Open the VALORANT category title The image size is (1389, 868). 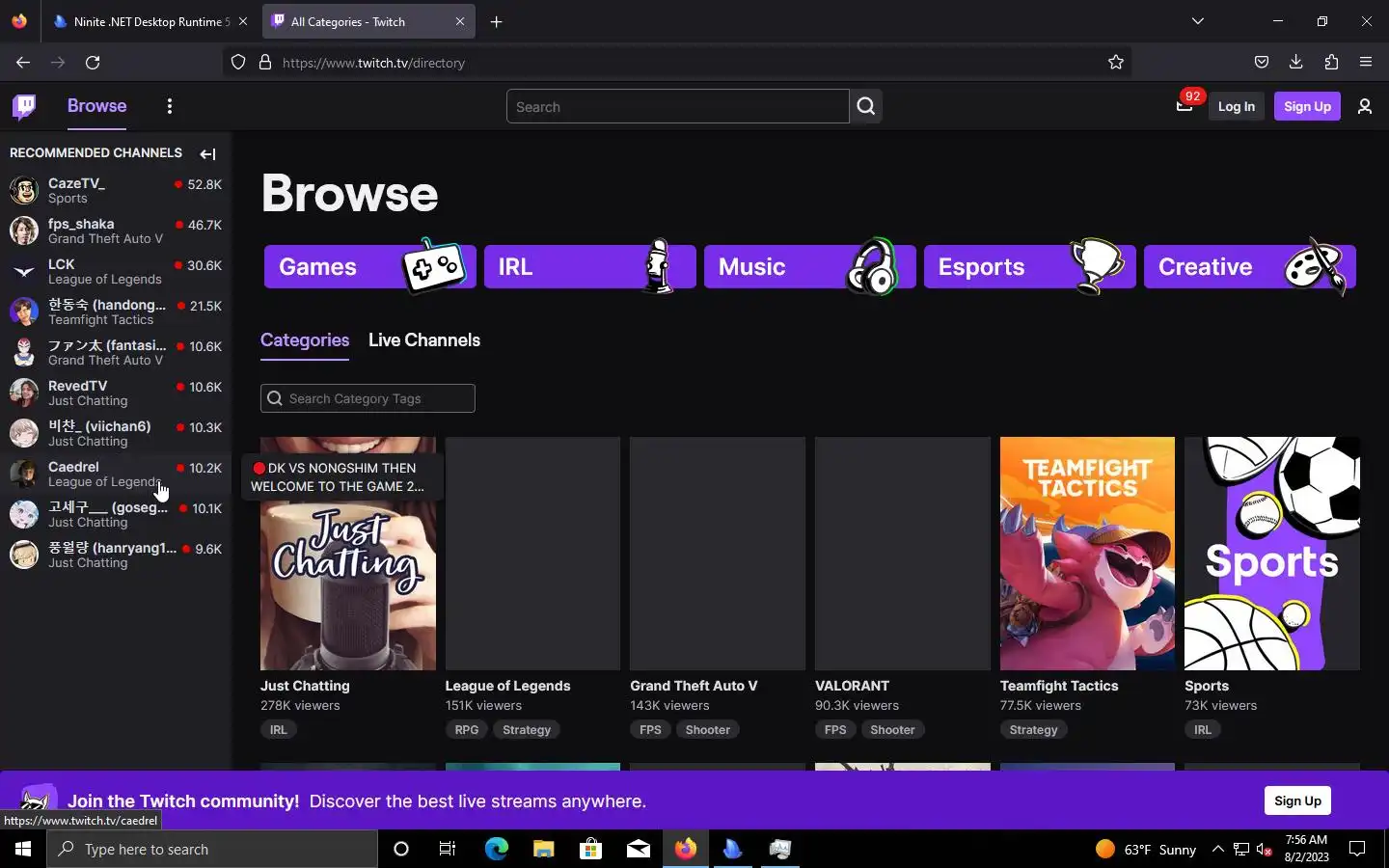point(852,686)
